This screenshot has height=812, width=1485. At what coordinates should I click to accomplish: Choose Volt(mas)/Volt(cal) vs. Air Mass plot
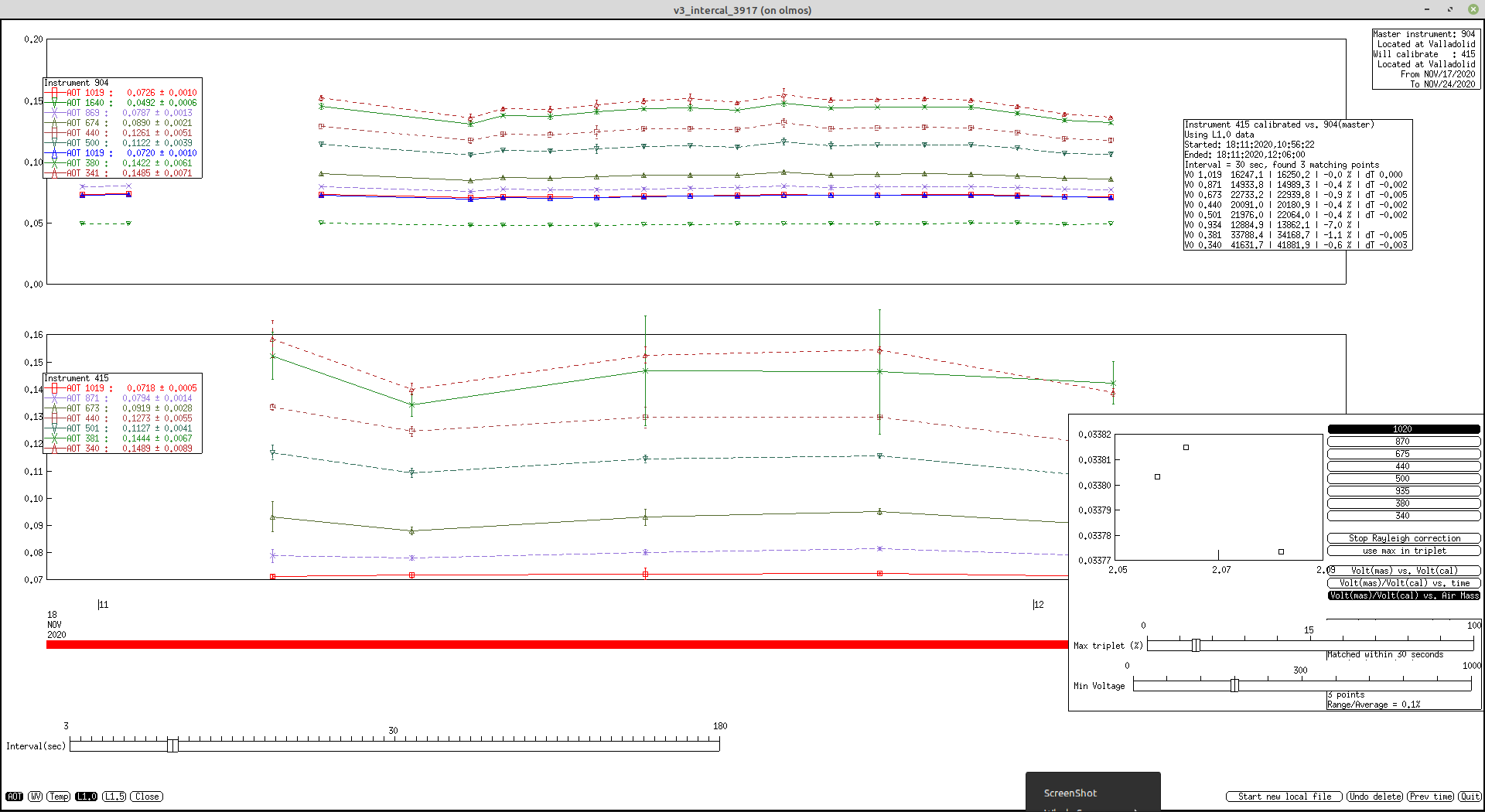1404,595
